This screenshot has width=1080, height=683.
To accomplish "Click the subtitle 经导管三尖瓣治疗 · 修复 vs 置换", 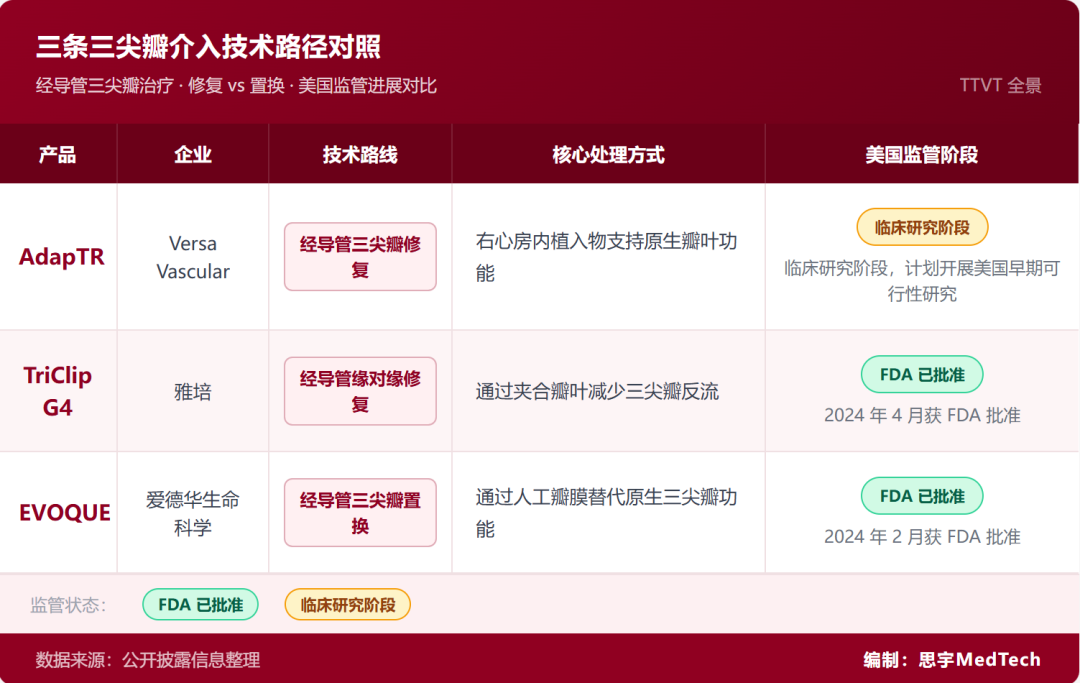I will pos(160,85).
